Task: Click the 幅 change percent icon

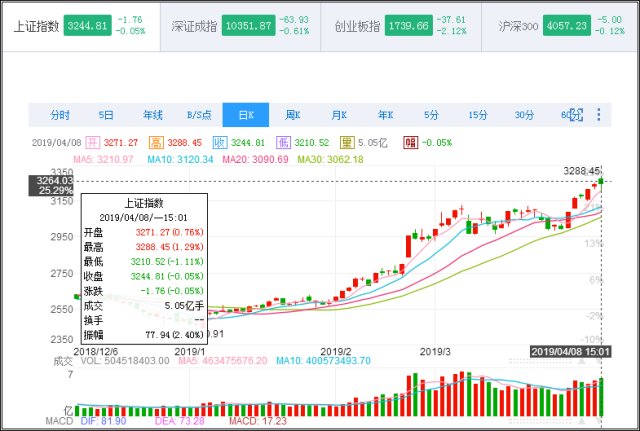Action: 410,142
